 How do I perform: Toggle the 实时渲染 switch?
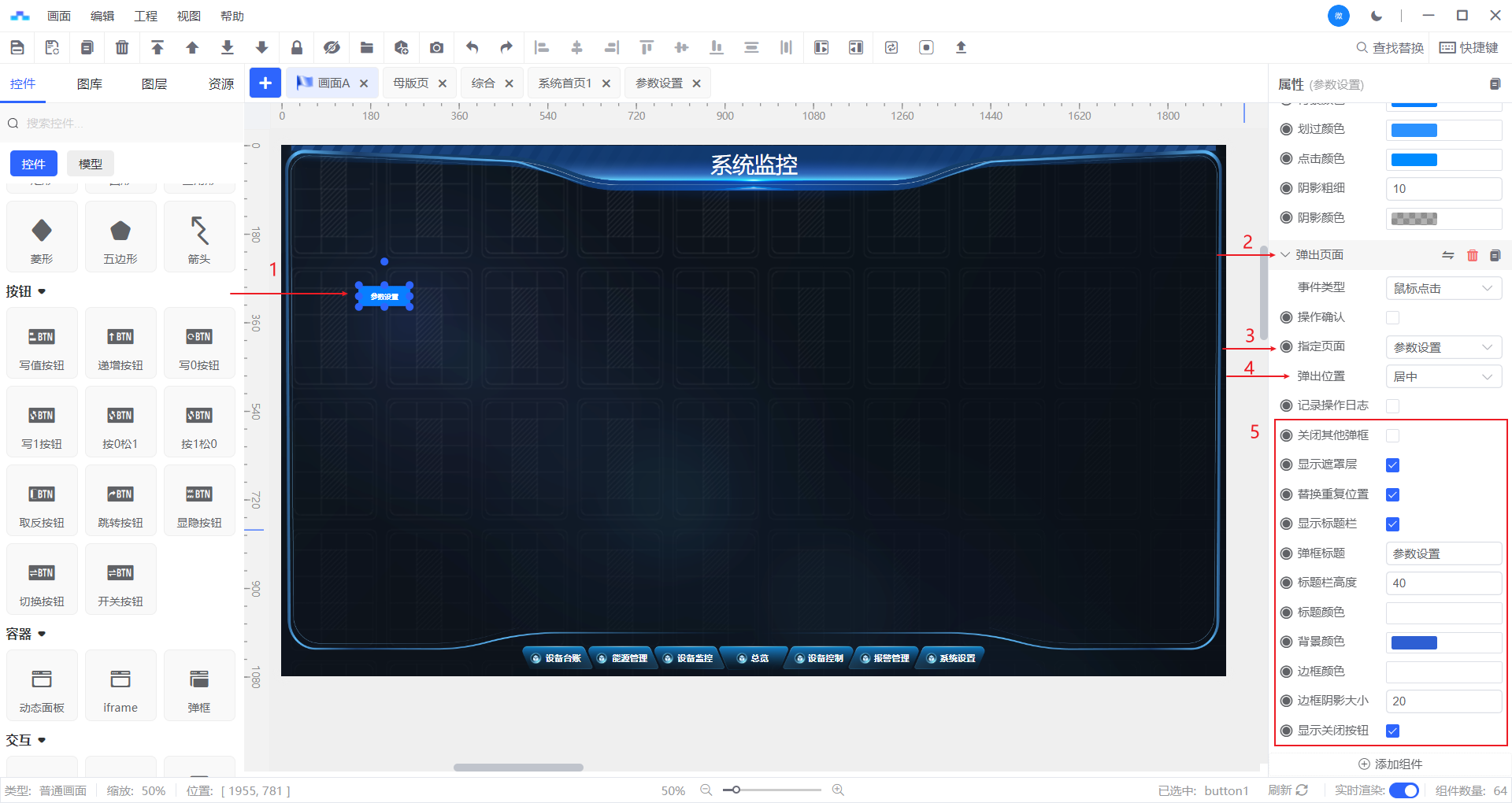[x=1403, y=790]
